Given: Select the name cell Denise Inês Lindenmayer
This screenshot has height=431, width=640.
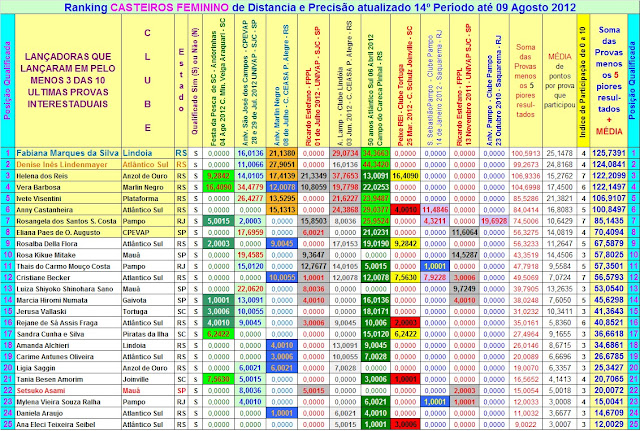Looking at the screenshot, I should coord(68,164).
